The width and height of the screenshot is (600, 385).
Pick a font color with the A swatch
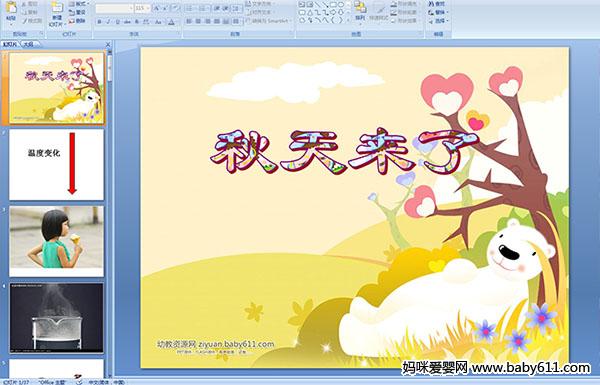click(x=172, y=22)
